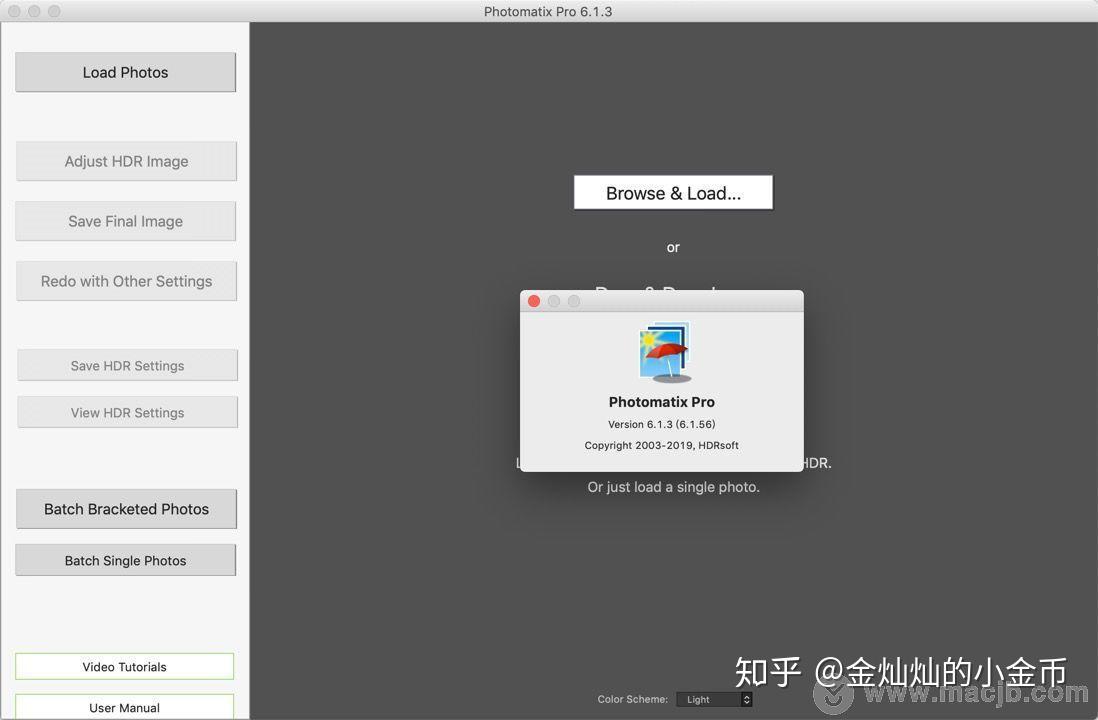Click Save HDR Settings
The image size is (1098, 720).
[x=127, y=365]
